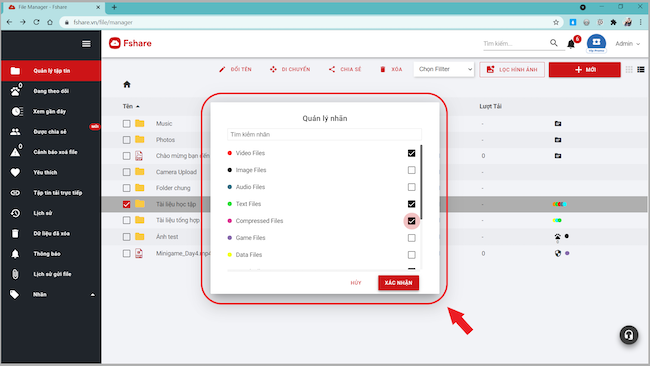
Task: Open the hamburger menu in the sidebar
Action: tap(86, 44)
